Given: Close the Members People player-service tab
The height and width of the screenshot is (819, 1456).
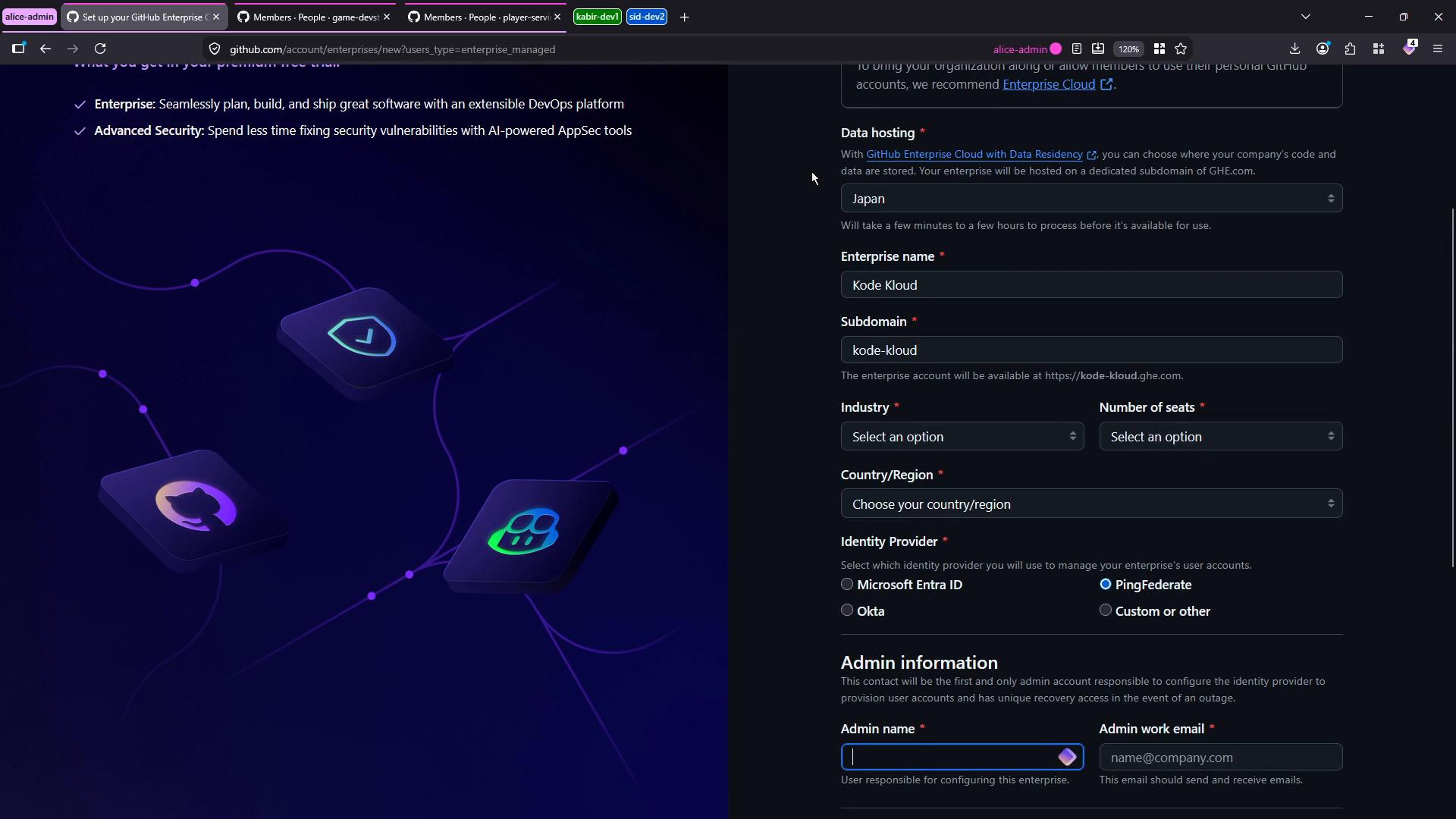Looking at the screenshot, I should 557,17.
